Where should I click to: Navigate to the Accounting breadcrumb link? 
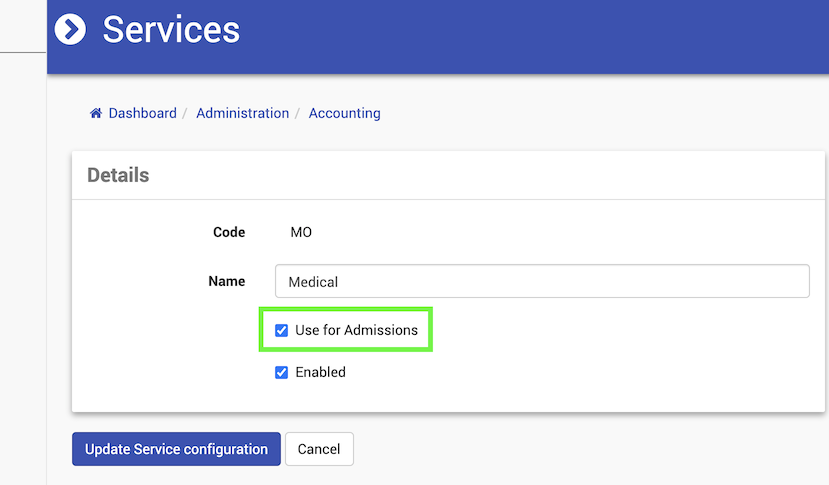tap(344, 113)
